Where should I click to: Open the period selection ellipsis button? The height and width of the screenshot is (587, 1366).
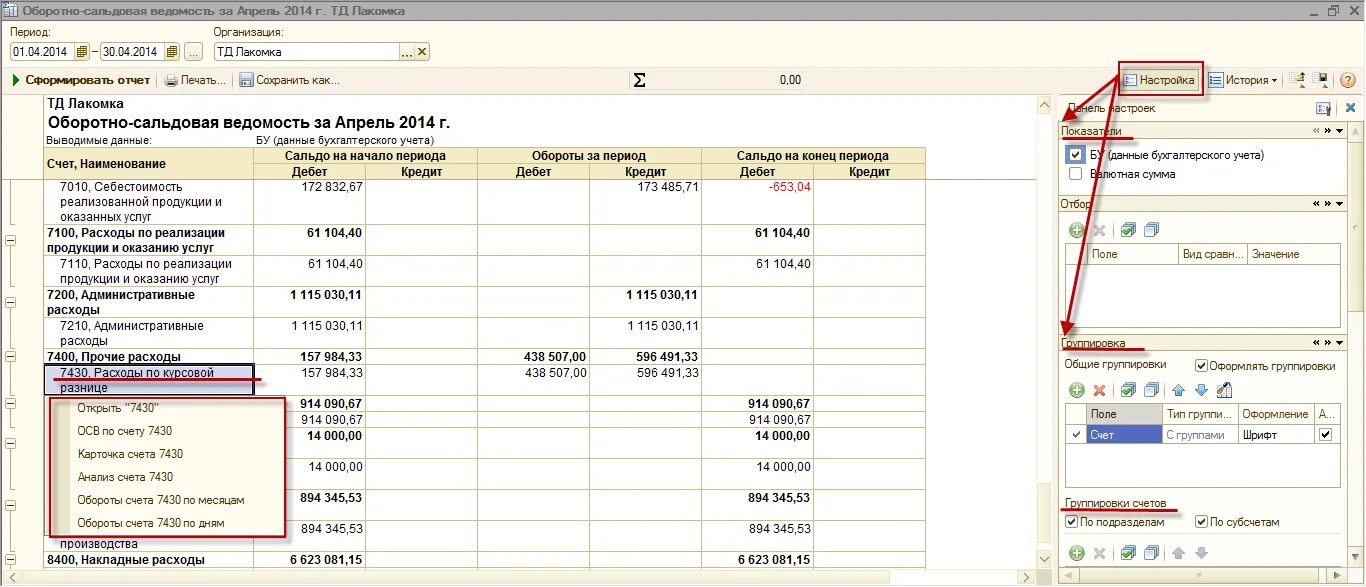[193, 52]
